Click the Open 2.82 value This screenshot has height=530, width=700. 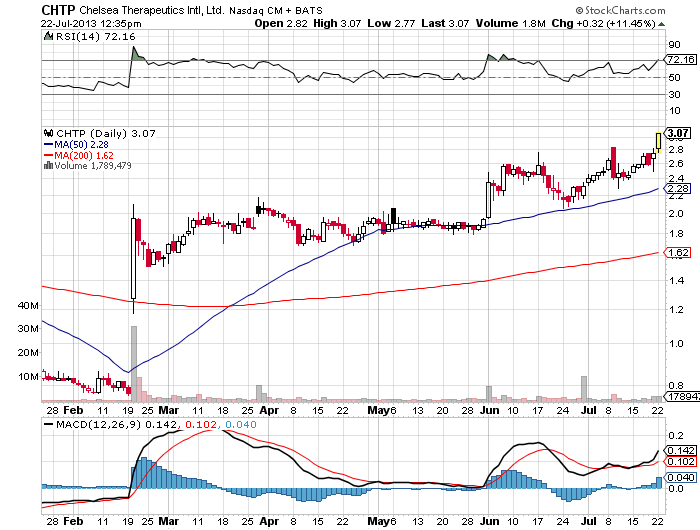[x=281, y=23]
